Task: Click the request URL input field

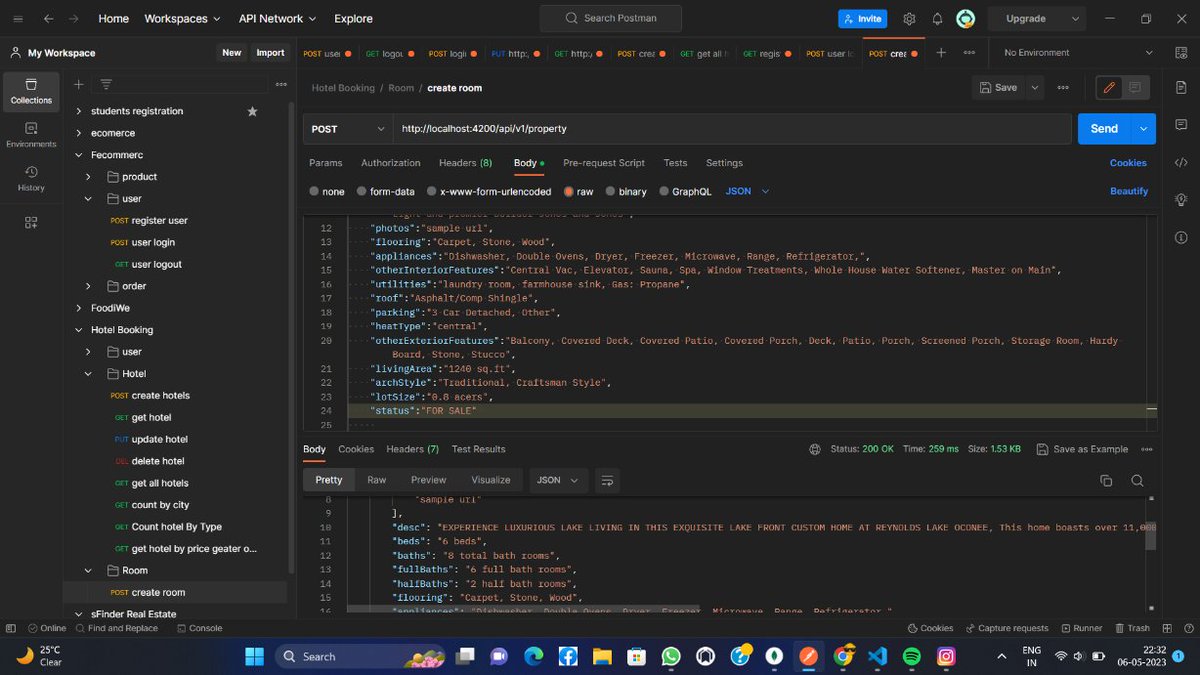Action: [x=731, y=129]
